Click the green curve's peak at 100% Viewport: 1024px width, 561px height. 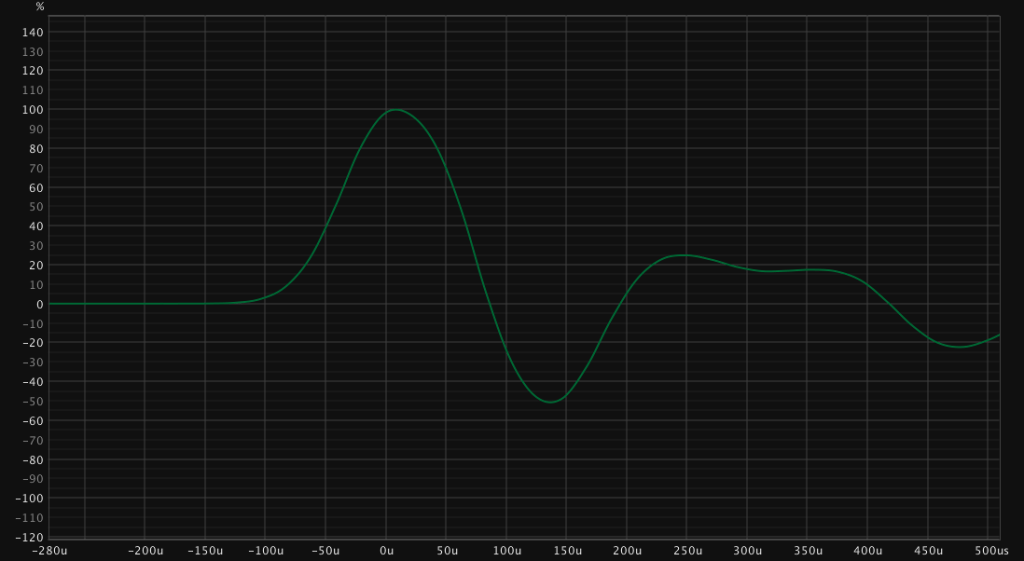396,110
